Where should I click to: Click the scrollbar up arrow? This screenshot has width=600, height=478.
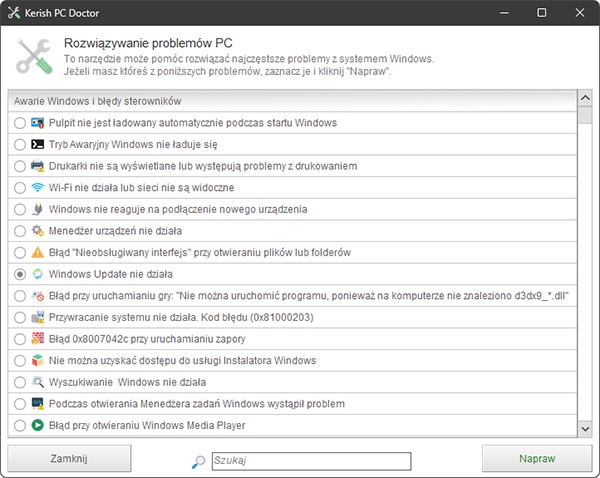click(x=585, y=98)
